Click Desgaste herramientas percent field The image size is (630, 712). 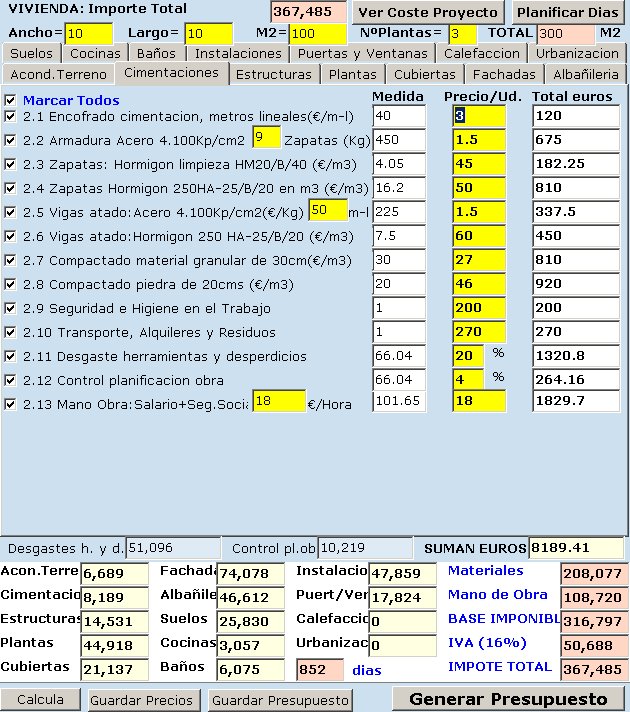pos(468,356)
